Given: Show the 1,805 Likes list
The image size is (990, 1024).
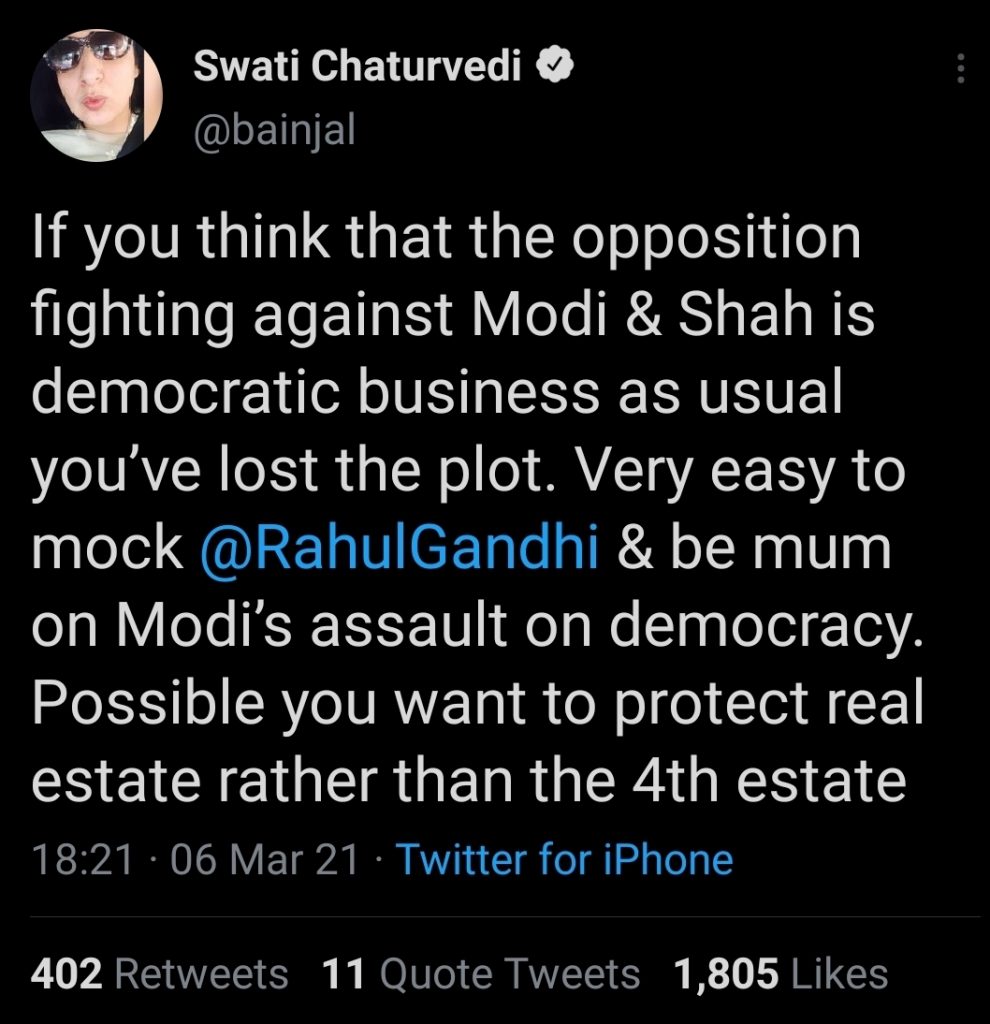Looking at the screenshot, I should pos(781,974).
